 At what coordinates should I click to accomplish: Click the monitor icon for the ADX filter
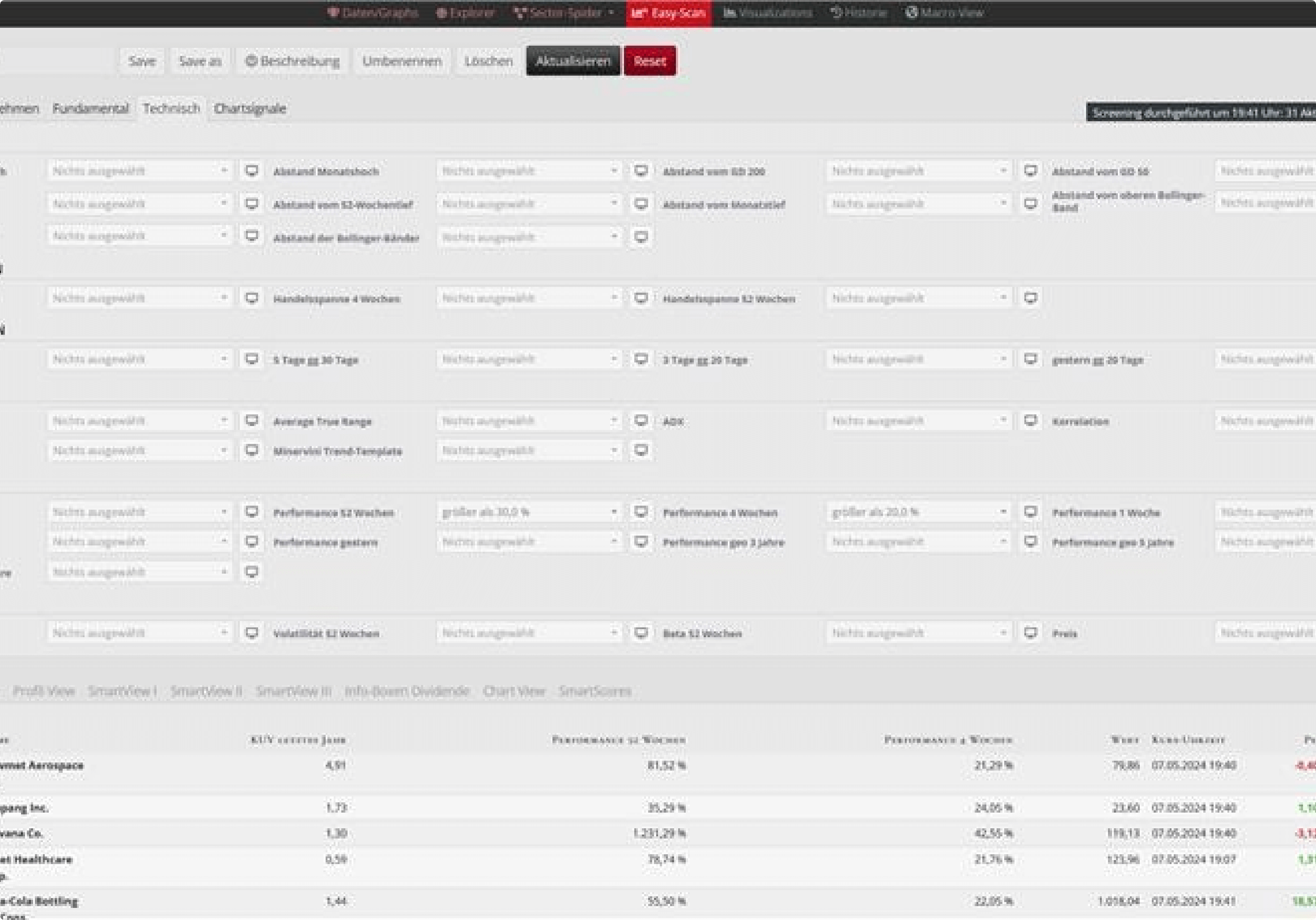click(x=1030, y=421)
